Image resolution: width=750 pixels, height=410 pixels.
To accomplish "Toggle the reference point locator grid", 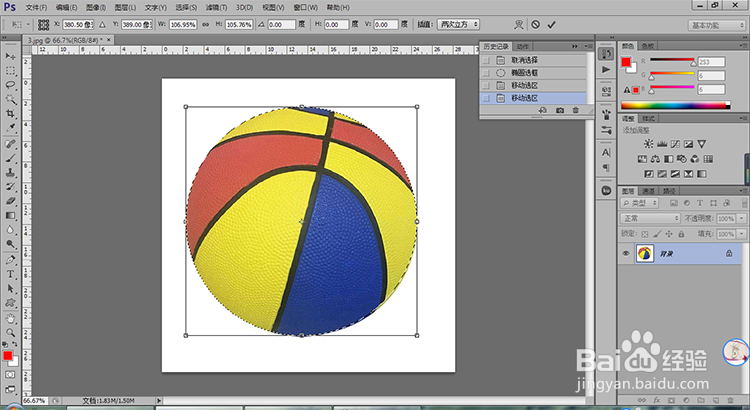I will [x=44, y=24].
